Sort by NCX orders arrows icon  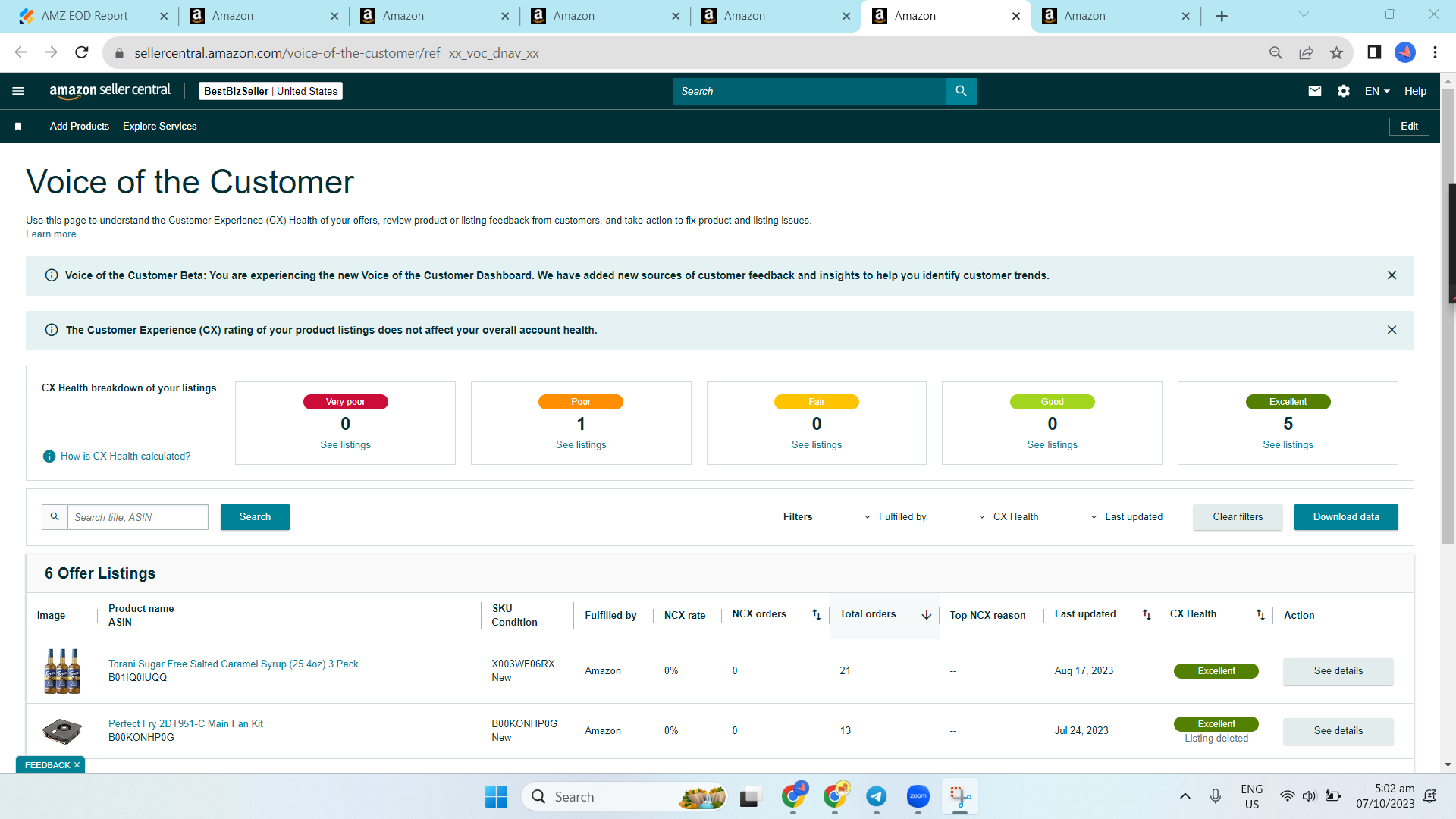tap(817, 615)
